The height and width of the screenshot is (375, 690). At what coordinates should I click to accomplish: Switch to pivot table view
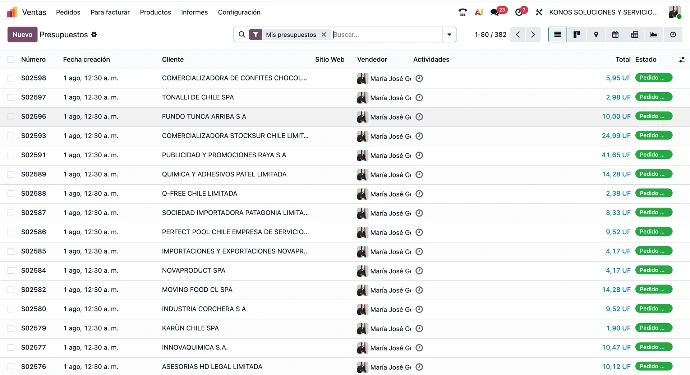tap(635, 34)
